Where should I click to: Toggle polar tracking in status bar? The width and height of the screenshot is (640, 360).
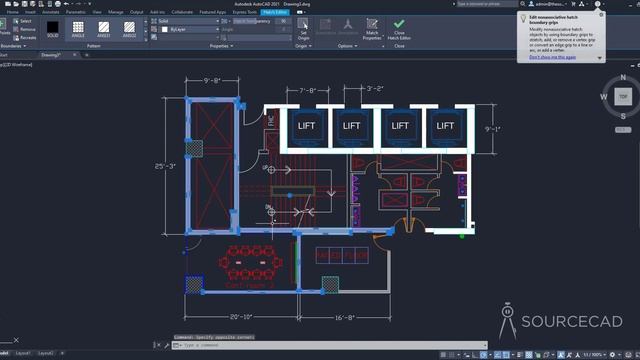coord(483,355)
